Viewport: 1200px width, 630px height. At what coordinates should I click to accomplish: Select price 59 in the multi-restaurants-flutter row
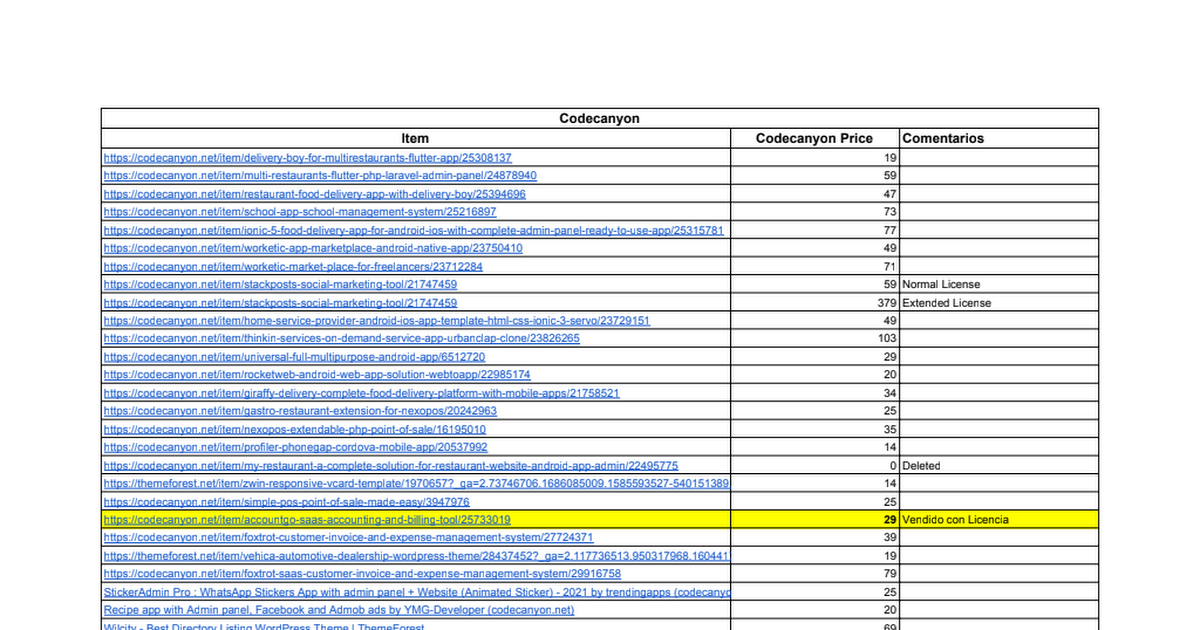[x=814, y=176]
